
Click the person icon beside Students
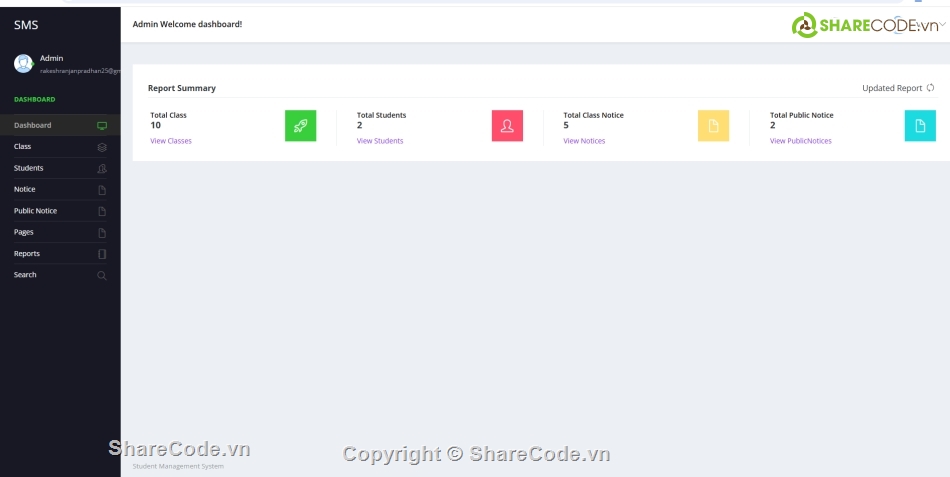point(102,168)
